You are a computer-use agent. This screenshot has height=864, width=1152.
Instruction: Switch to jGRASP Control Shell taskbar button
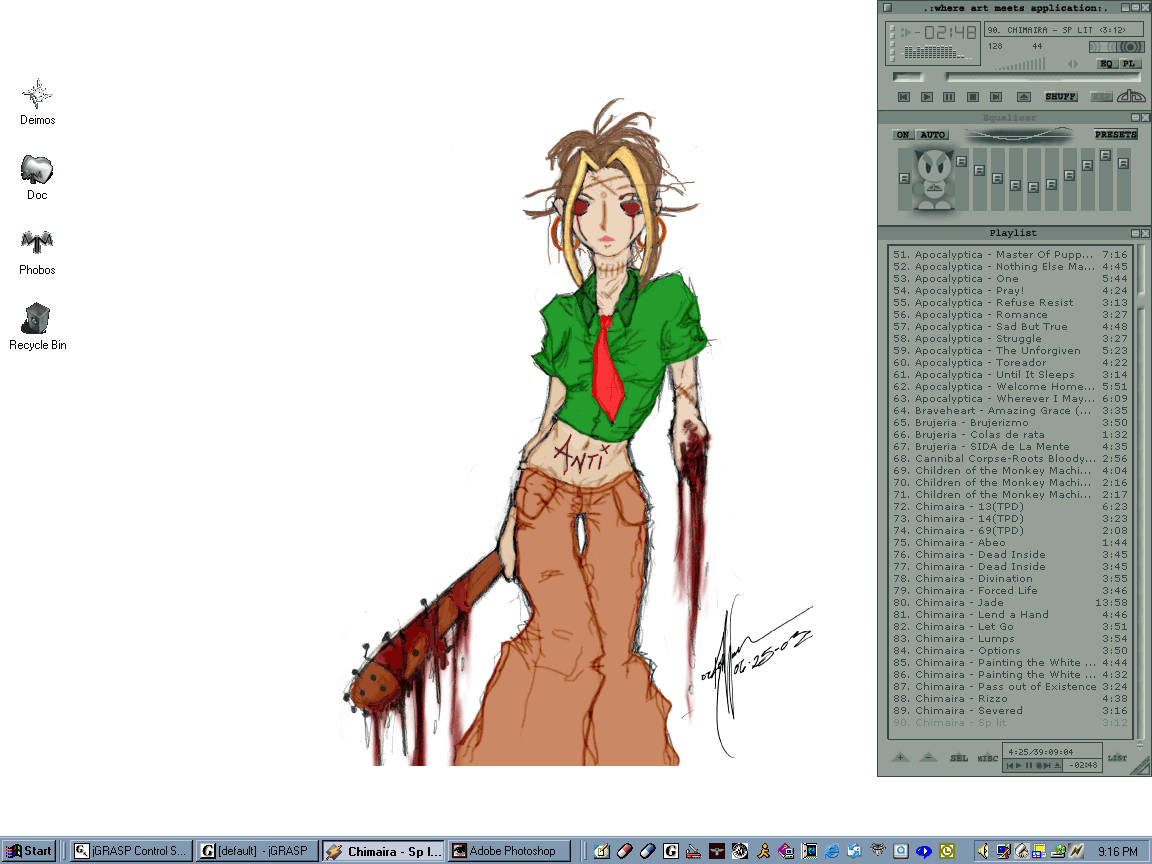click(131, 851)
